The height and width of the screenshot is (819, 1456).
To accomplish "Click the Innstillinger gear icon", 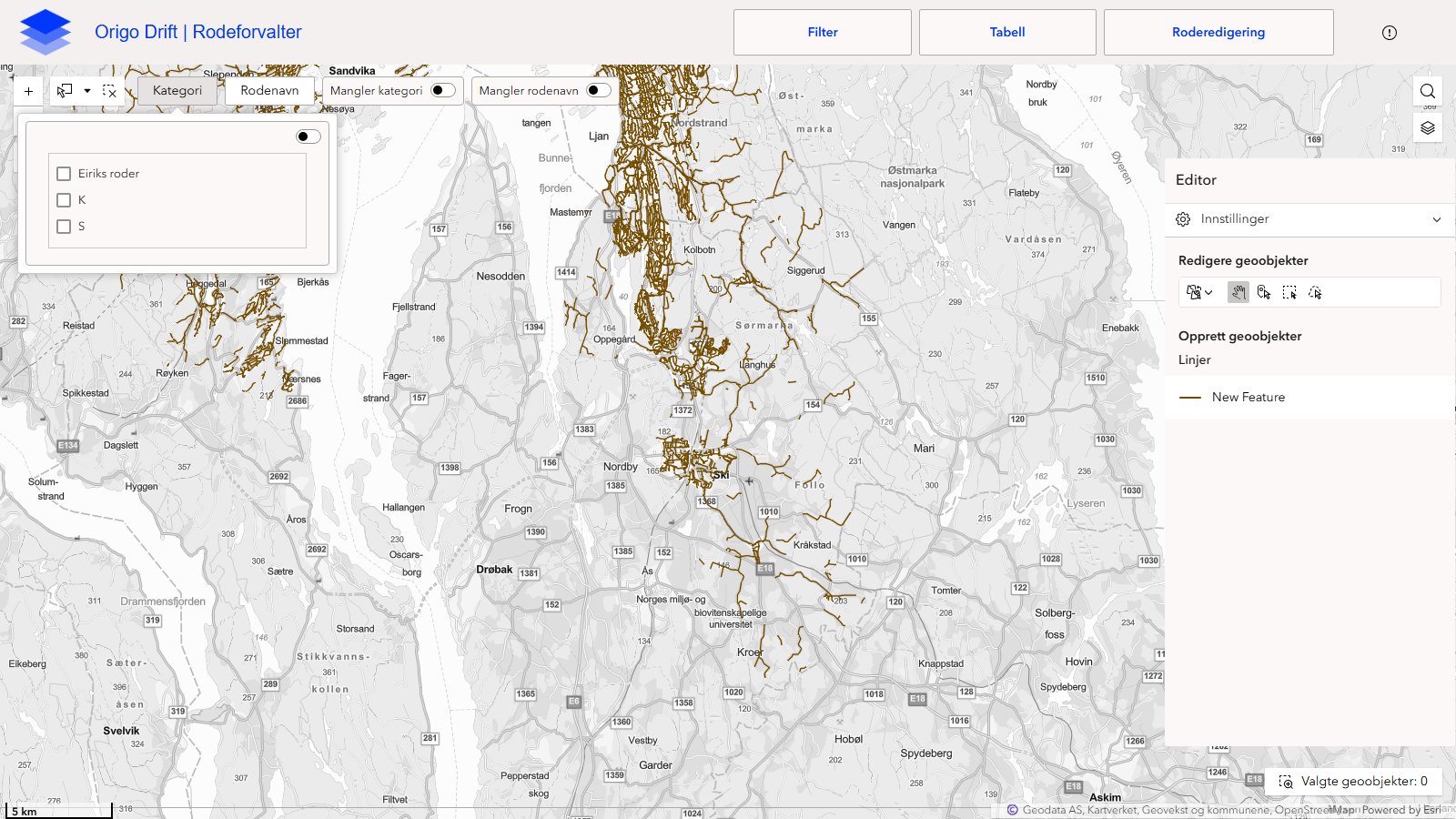I will (x=1183, y=219).
